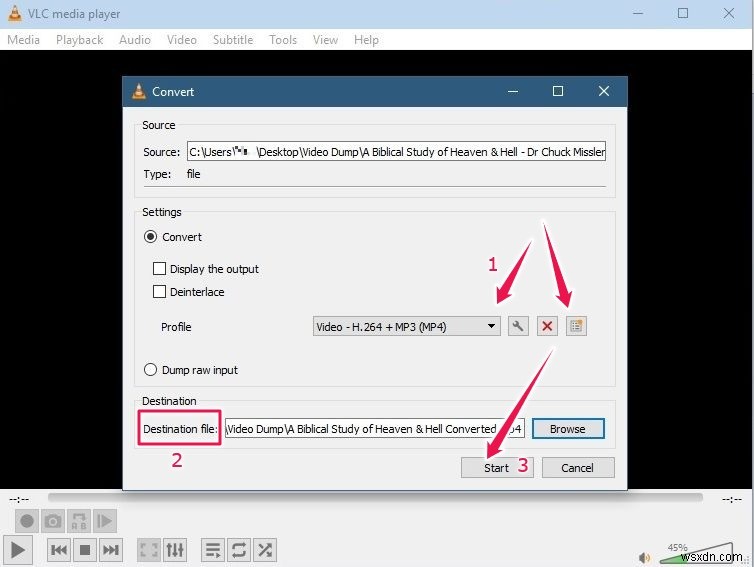
Task: Skip to next media item
Action: [111, 550]
